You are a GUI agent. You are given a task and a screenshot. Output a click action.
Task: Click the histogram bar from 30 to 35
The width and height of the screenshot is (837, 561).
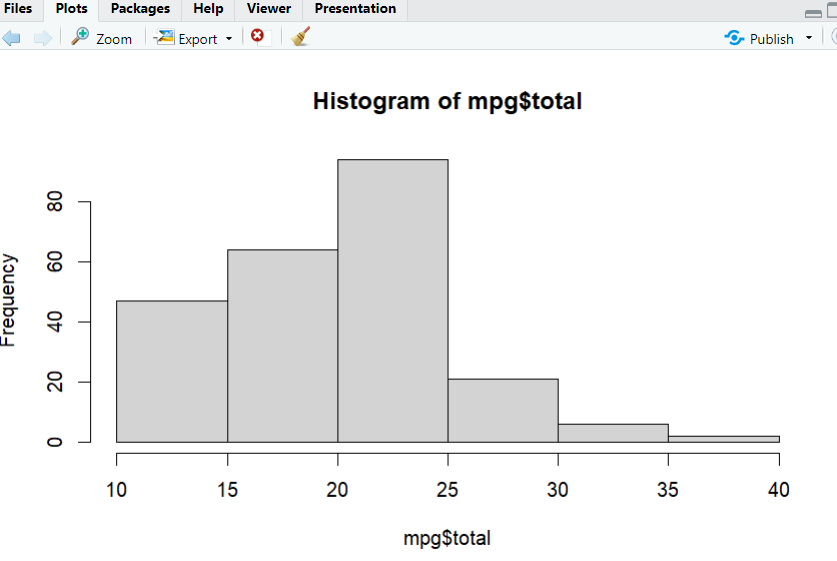click(x=613, y=433)
